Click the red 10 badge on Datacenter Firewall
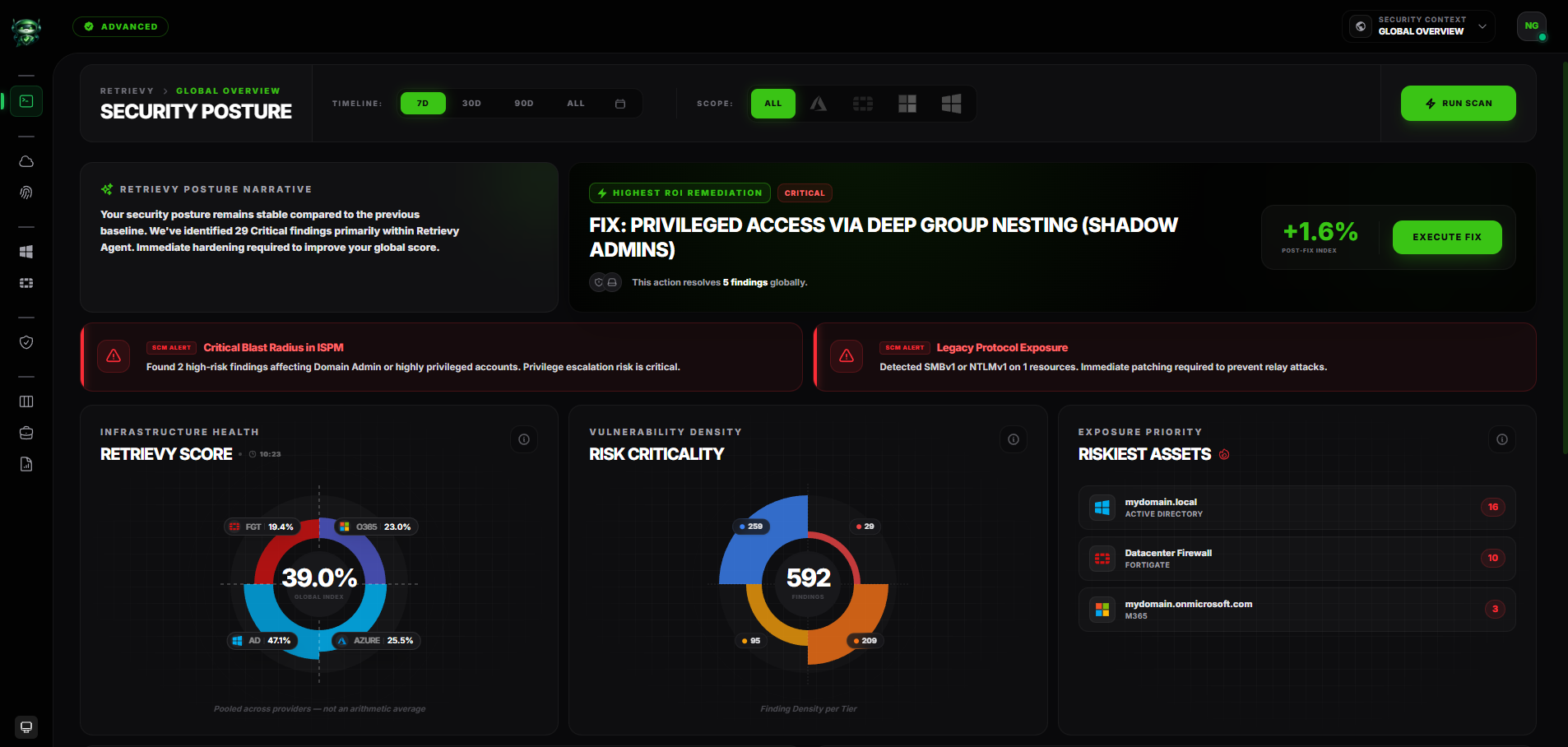Screen dimensions: 1568x747 tap(1493, 559)
